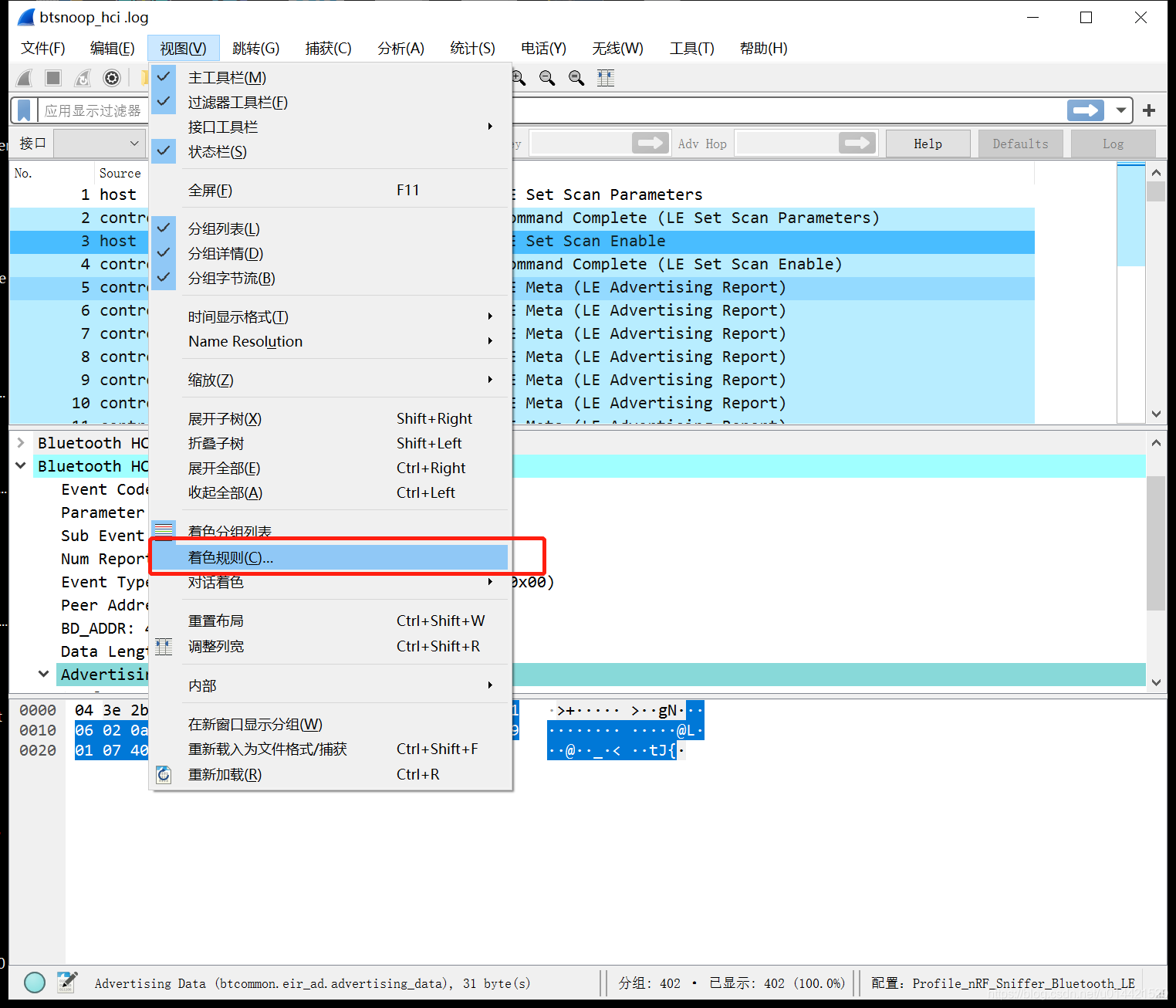Open capture options gear icon
The height and width of the screenshot is (1008, 1176).
112,78
